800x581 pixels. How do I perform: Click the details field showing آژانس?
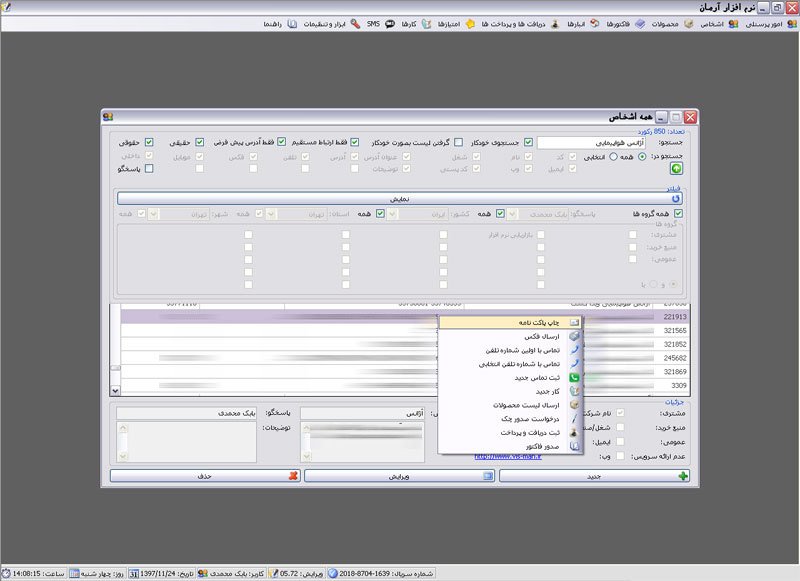click(x=362, y=413)
